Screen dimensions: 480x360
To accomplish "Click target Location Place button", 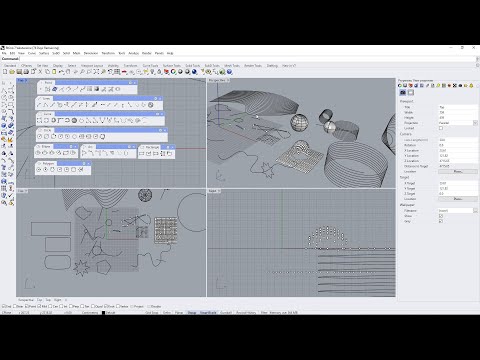I will coord(458,199).
